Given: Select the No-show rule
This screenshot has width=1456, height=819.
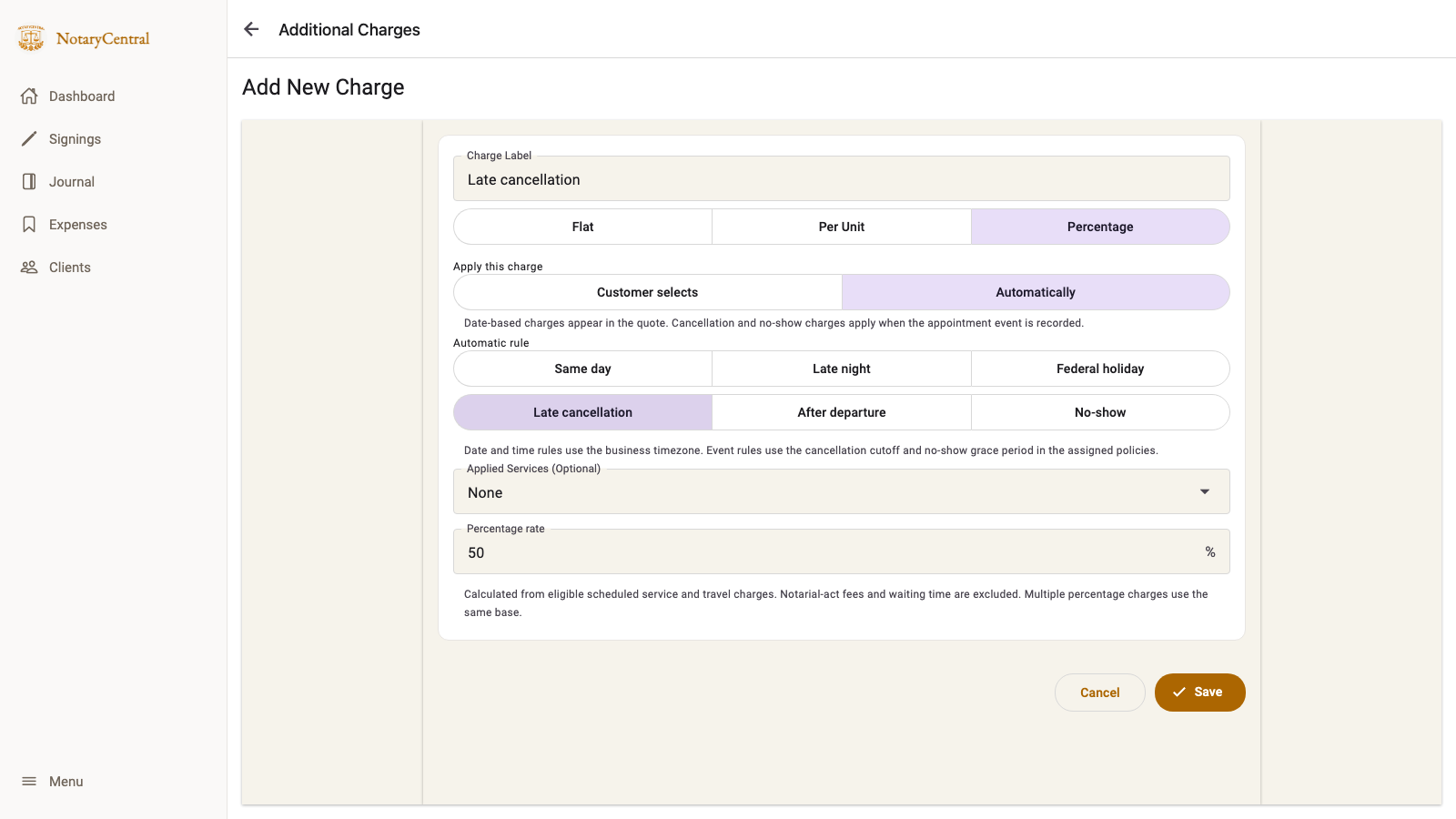Looking at the screenshot, I should 1100,412.
